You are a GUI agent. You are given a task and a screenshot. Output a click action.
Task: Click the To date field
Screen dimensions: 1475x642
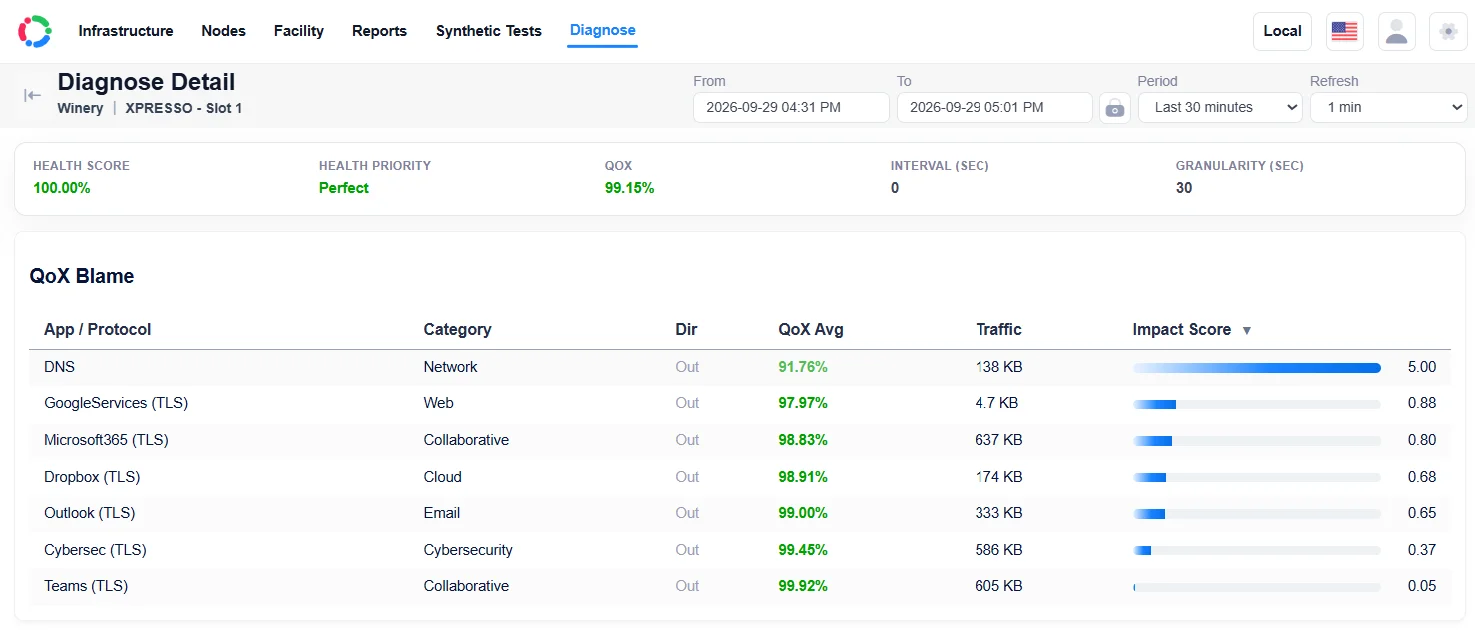995,108
